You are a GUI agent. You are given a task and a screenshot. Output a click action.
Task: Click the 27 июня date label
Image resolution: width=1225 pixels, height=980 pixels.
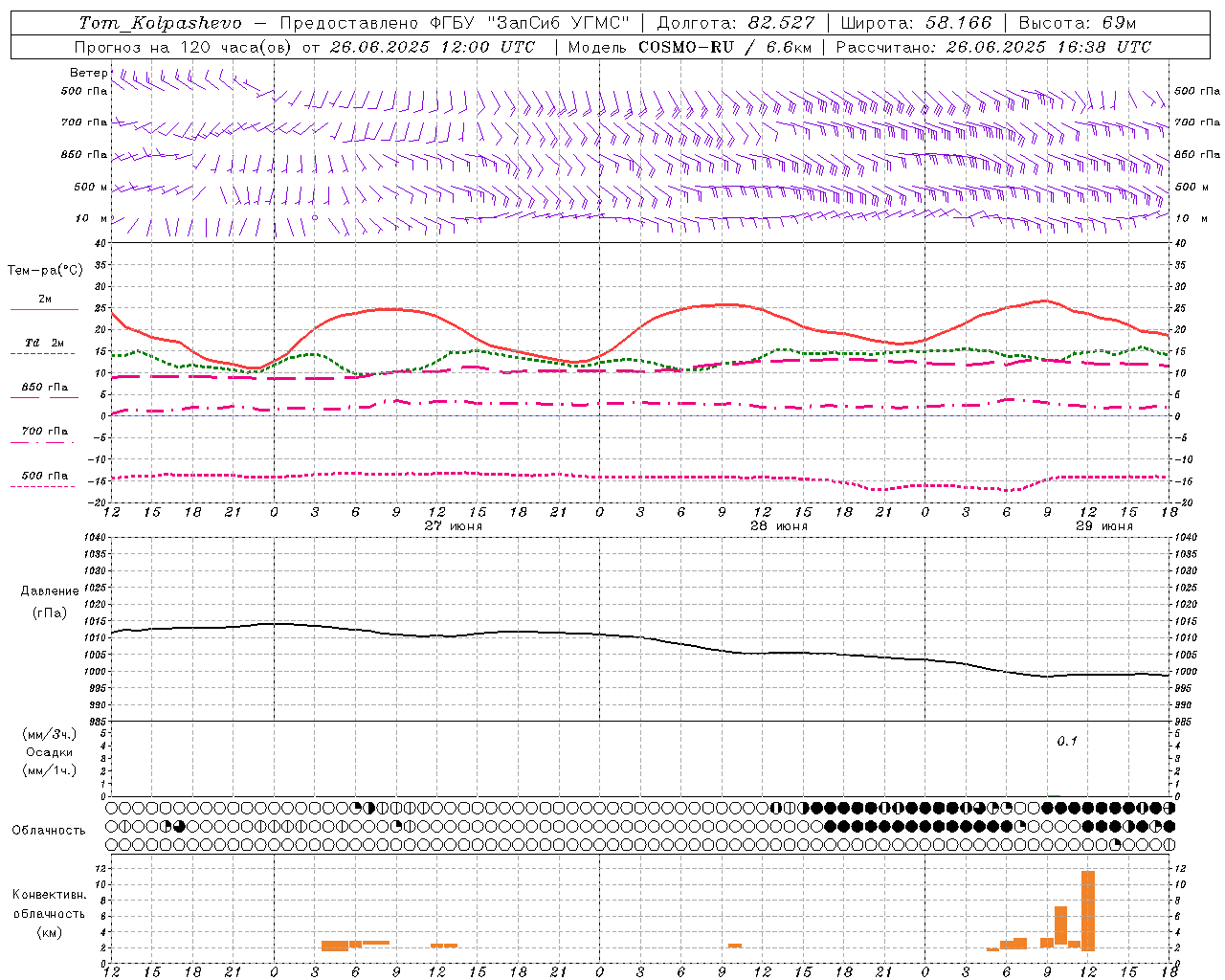[x=454, y=526]
